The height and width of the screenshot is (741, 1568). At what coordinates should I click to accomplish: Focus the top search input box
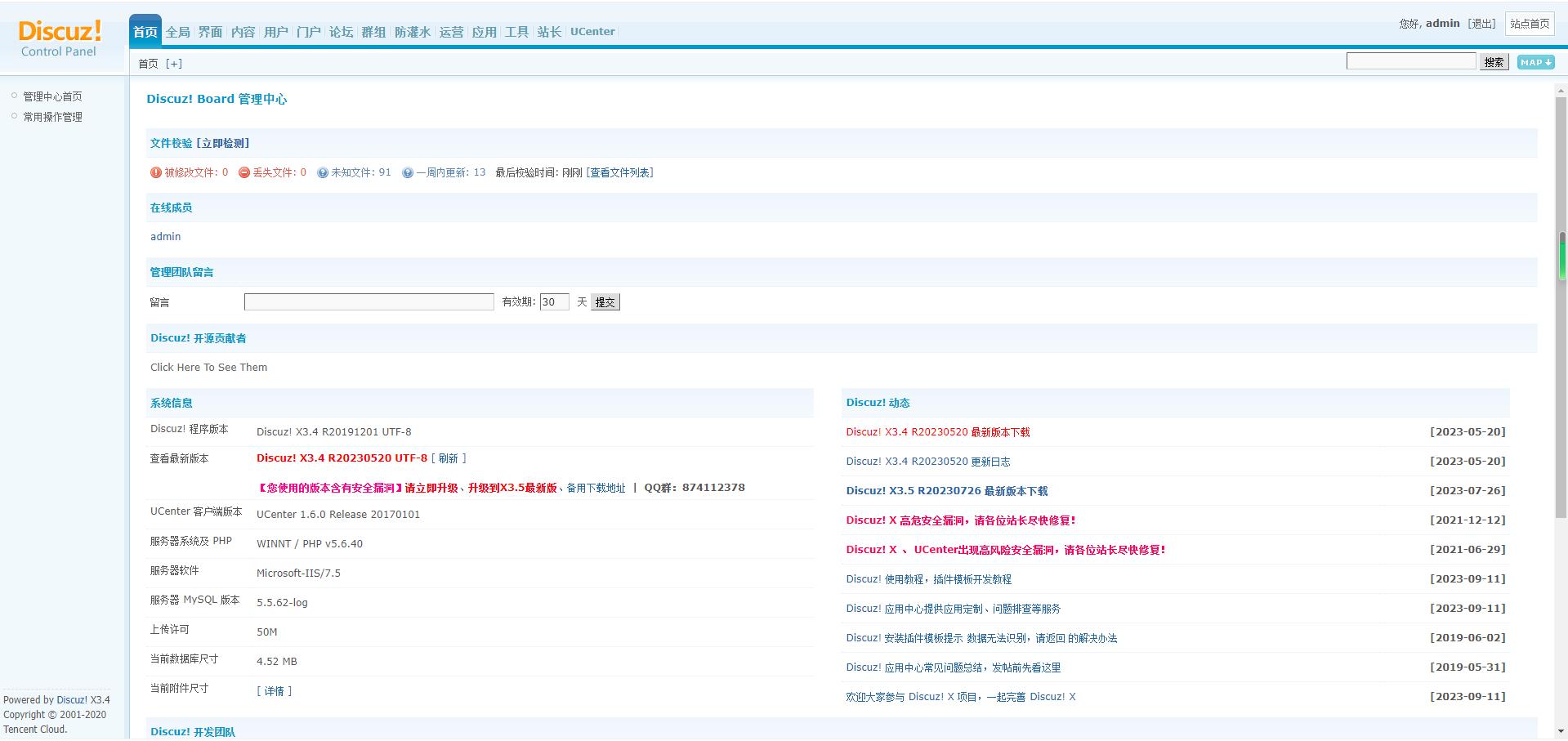1411,61
